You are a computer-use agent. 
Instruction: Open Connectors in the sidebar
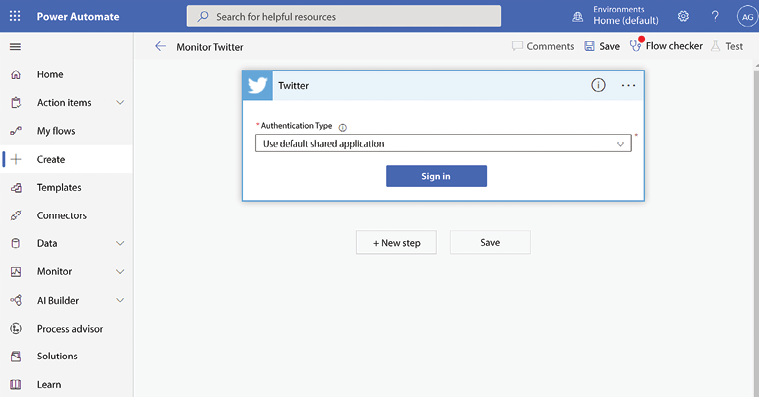point(61,215)
